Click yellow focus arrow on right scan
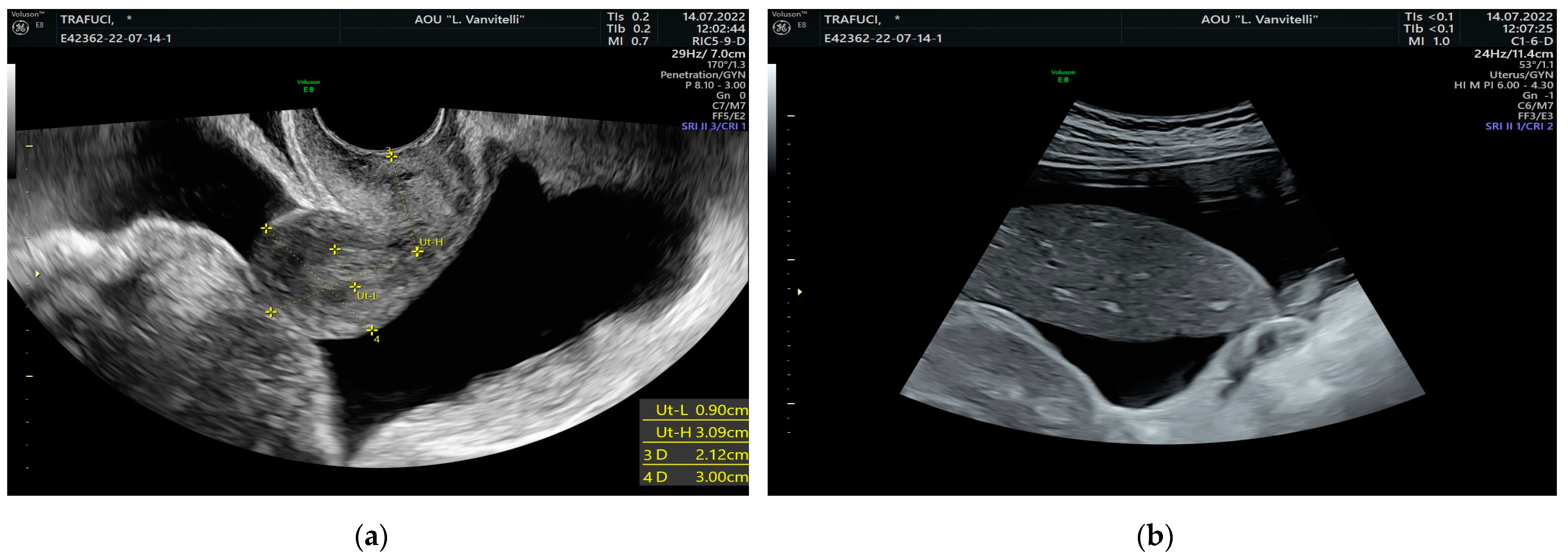The image size is (1568, 559). click(800, 292)
